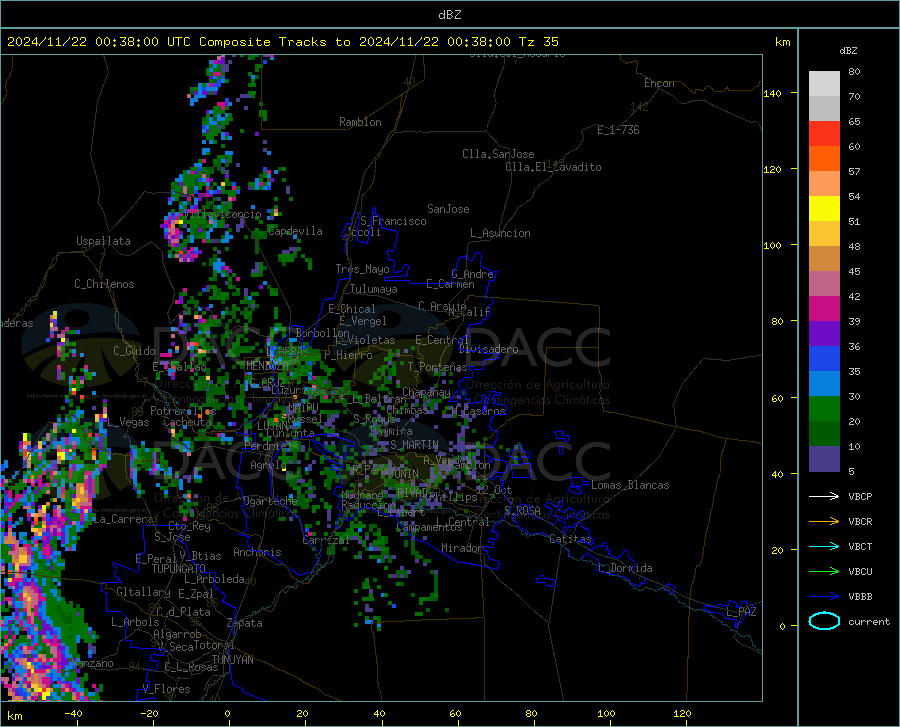Viewport: 900px width, 727px height.
Task: Click the V_Flores place label
Action: 166,689
